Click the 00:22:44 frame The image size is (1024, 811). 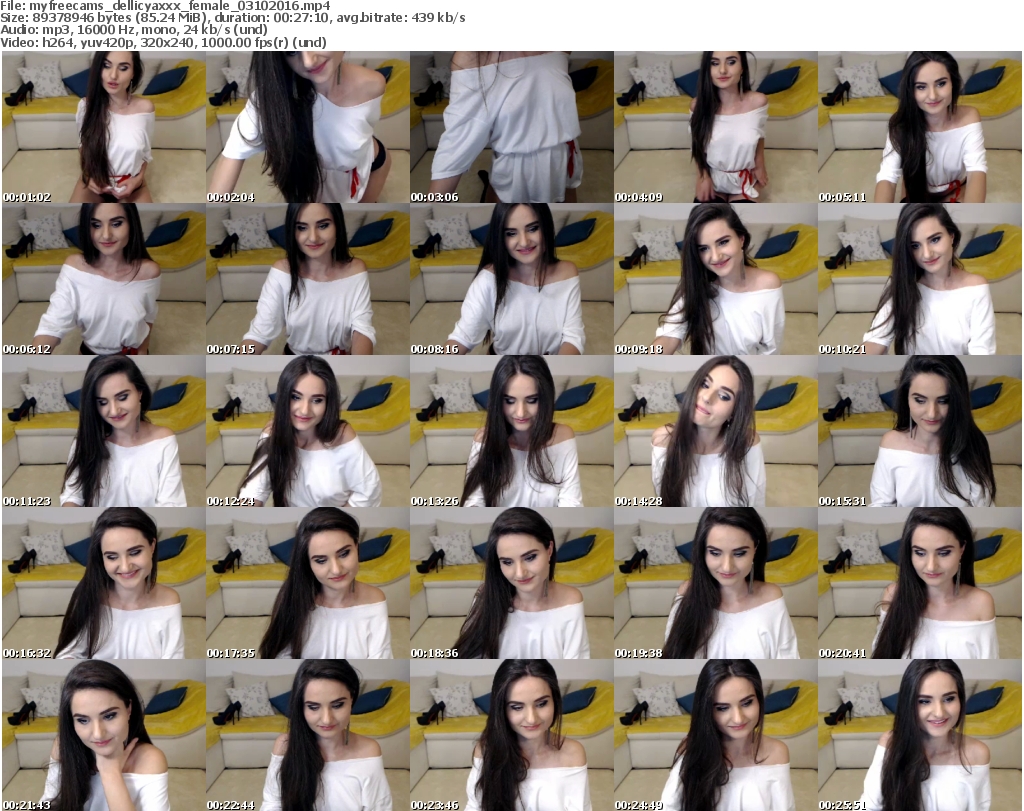[x=308, y=735]
